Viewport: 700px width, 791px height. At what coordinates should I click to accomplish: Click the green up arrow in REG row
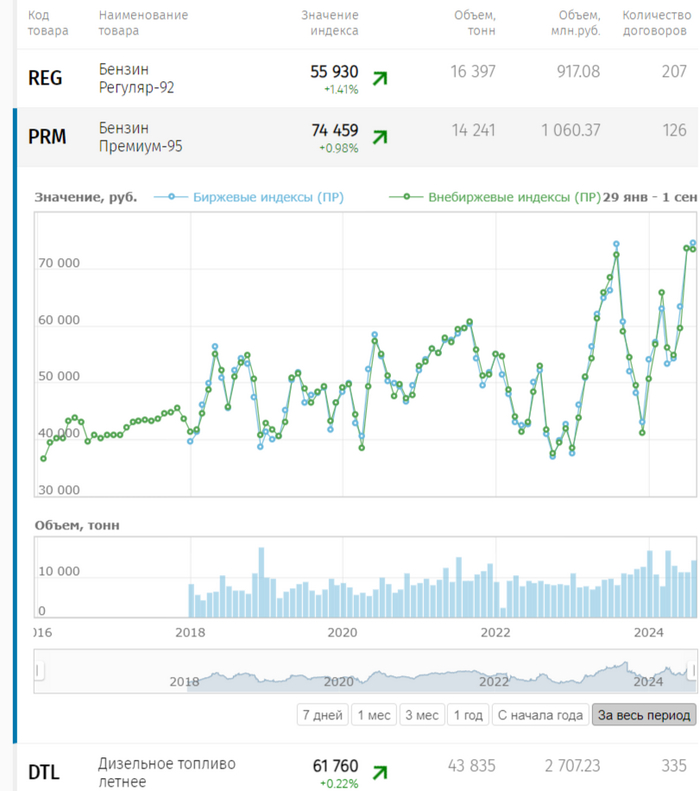(x=380, y=78)
